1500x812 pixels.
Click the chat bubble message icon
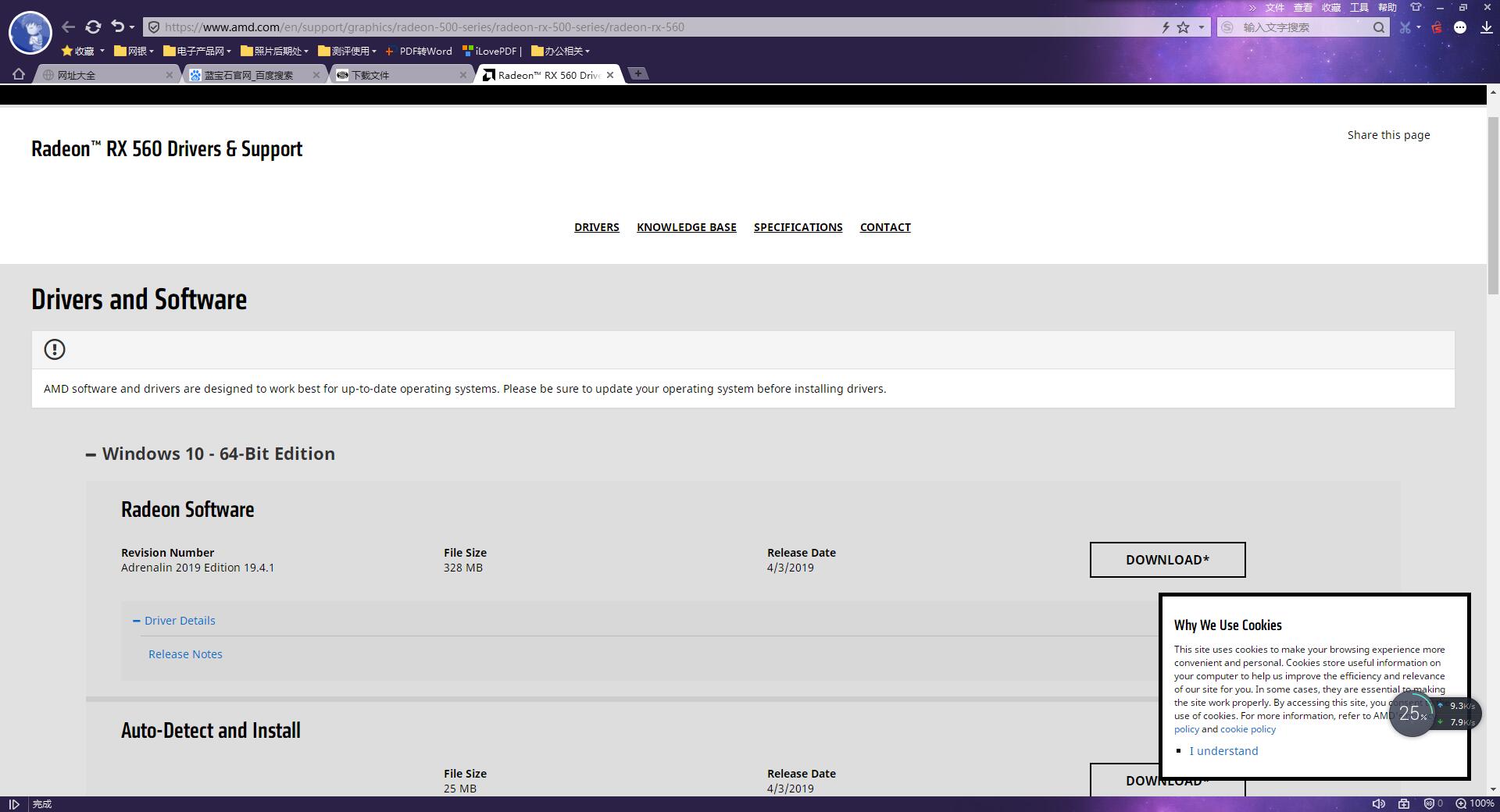pos(1460,27)
